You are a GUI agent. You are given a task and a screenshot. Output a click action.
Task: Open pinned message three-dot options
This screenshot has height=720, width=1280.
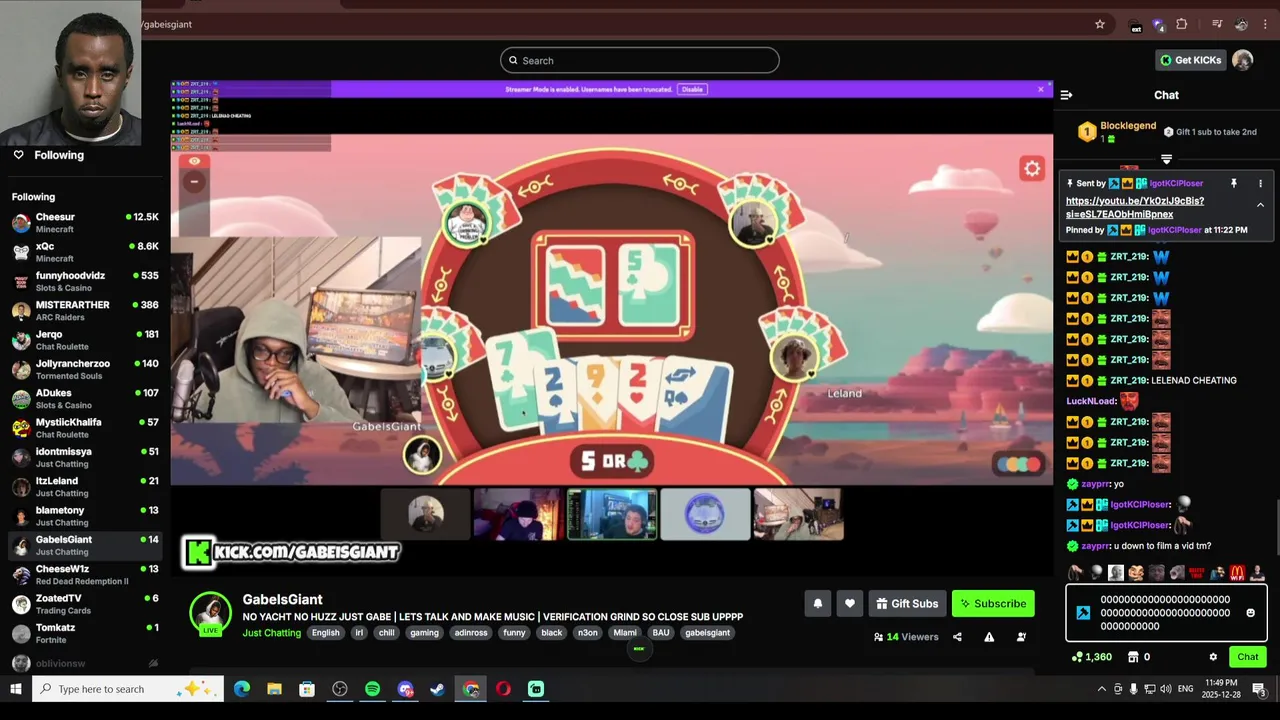[x=1260, y=184]
